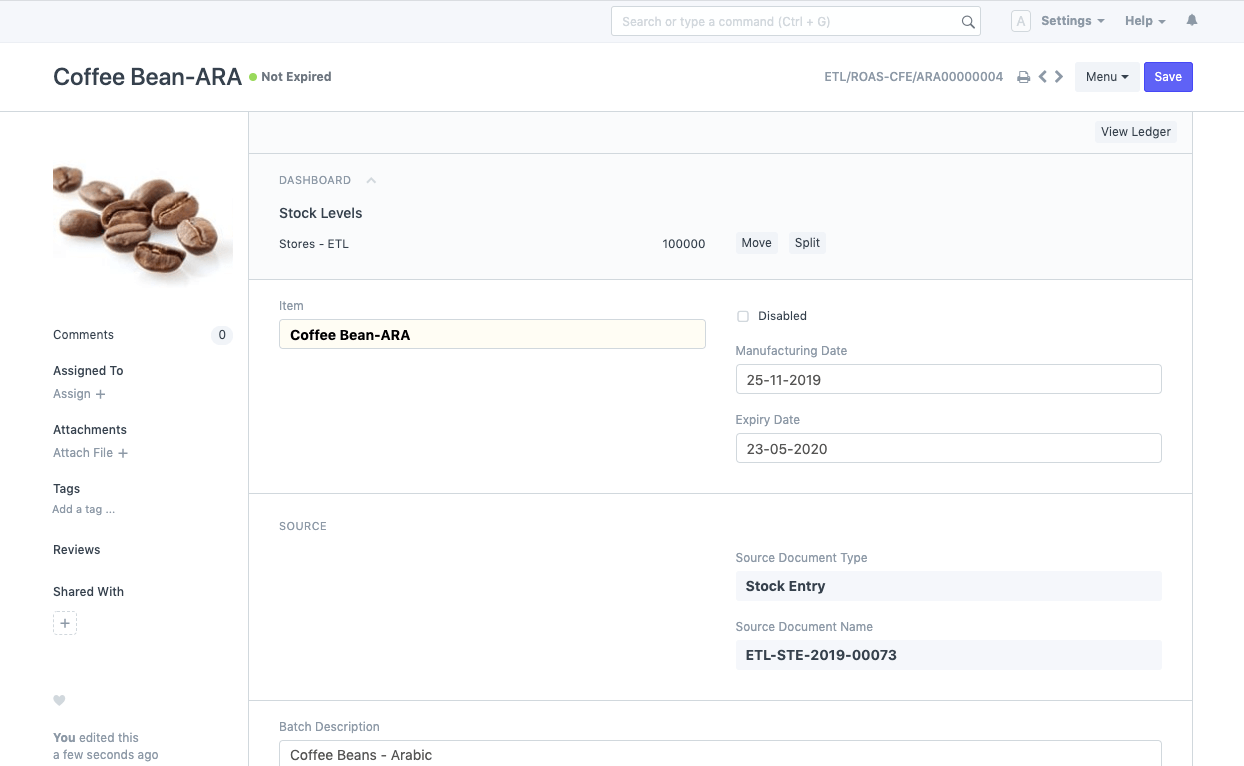Open the Settings dropdown

point(1072,21)
